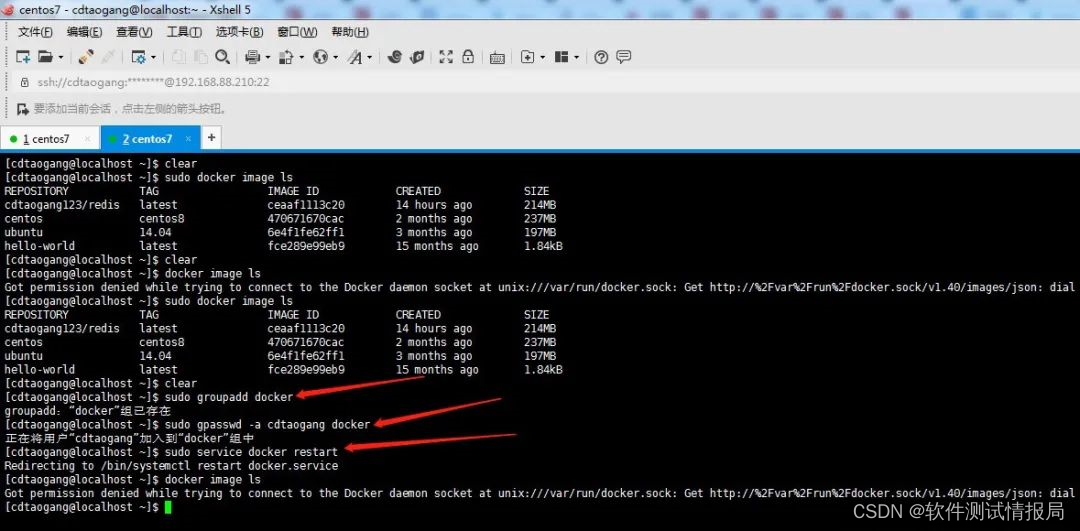Click the speech bubble feedback icon
Viewport: 1080px width, 531px height.
pos(624,57)
